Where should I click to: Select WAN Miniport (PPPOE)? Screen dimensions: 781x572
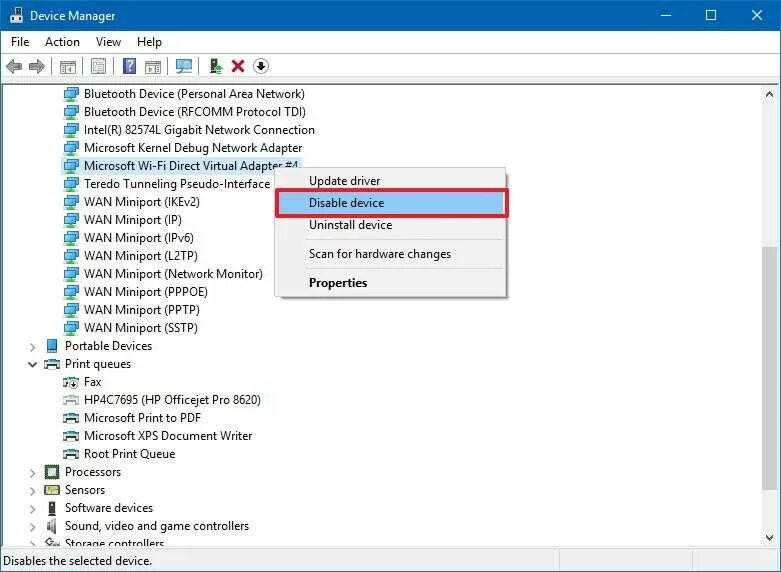coord(146,291)
